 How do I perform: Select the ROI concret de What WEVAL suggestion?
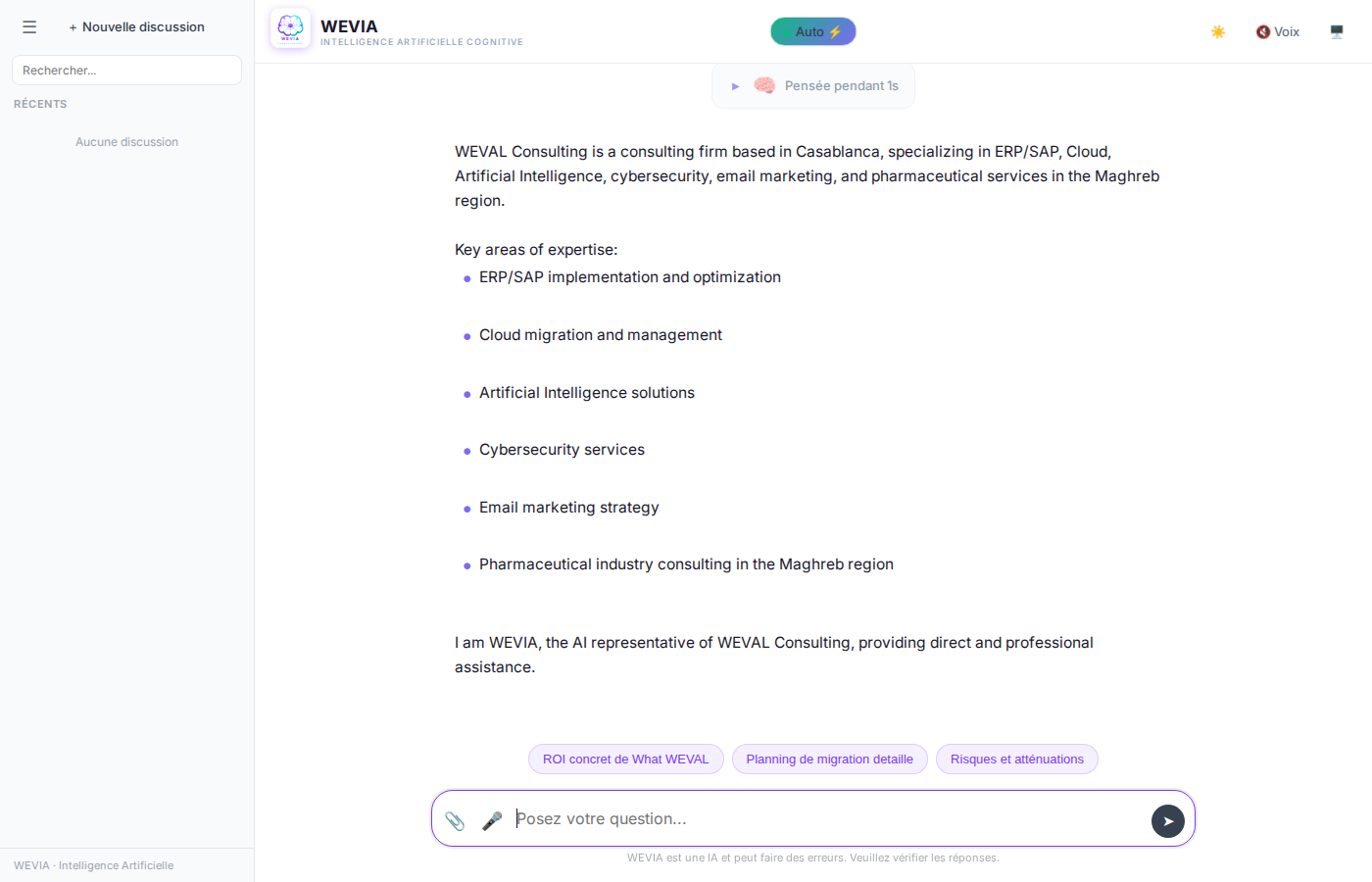click(625, 759)
